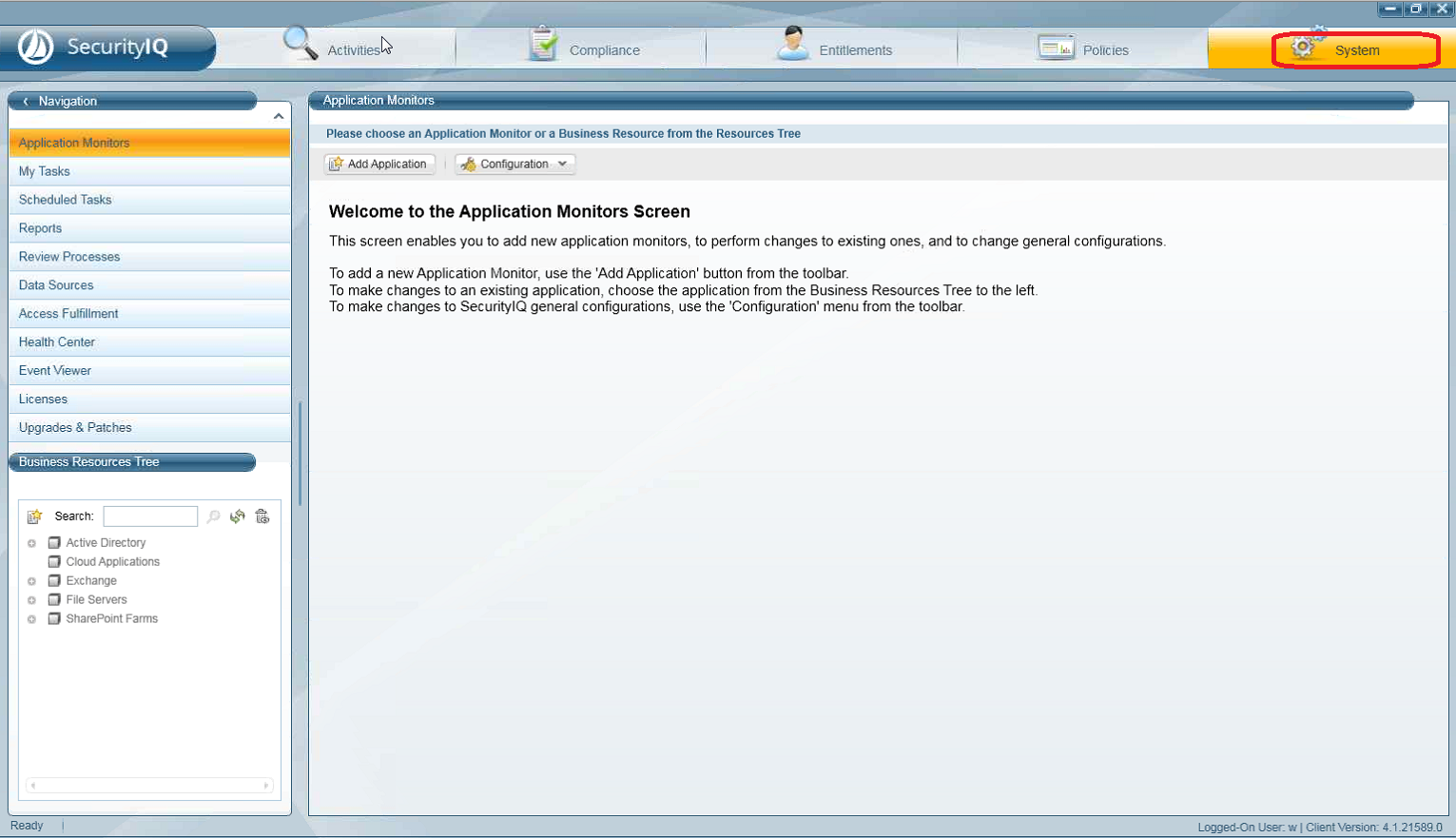Select File Servers in the resources tree
Viewport: 1456px width, 838px height.
[96, 600]
